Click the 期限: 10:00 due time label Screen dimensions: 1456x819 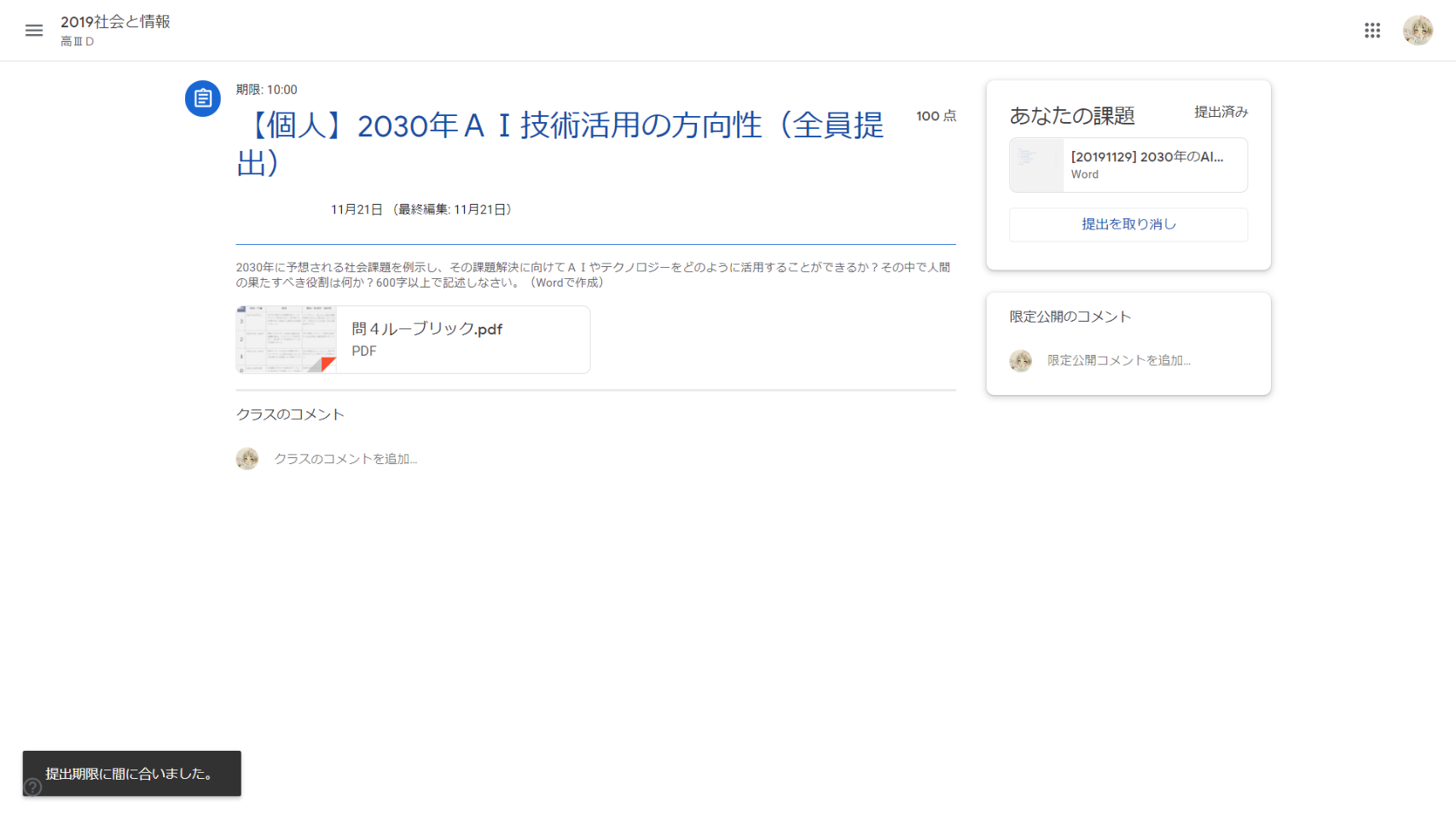(x=267, y=90)
